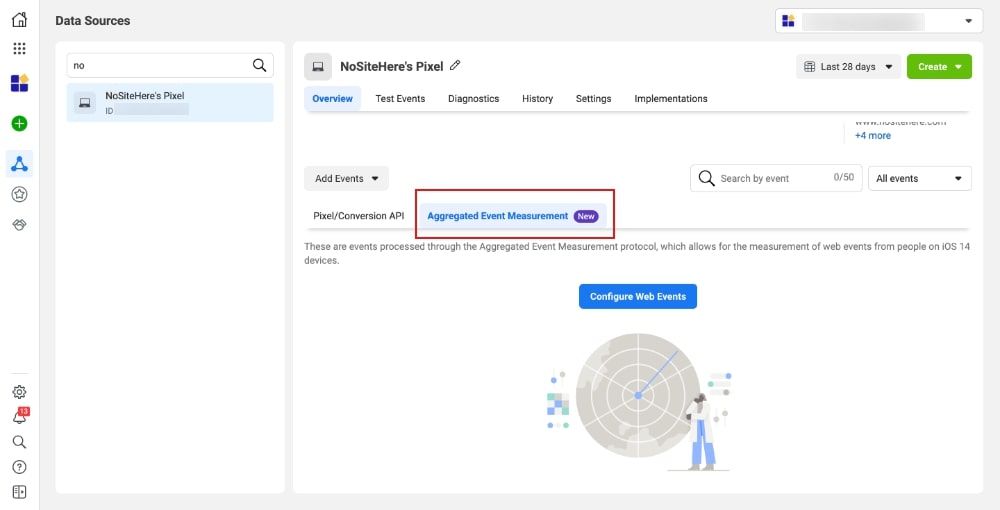Expand the Add Events dropdown
Screen dimensions: 1000x510
[346, 178]
